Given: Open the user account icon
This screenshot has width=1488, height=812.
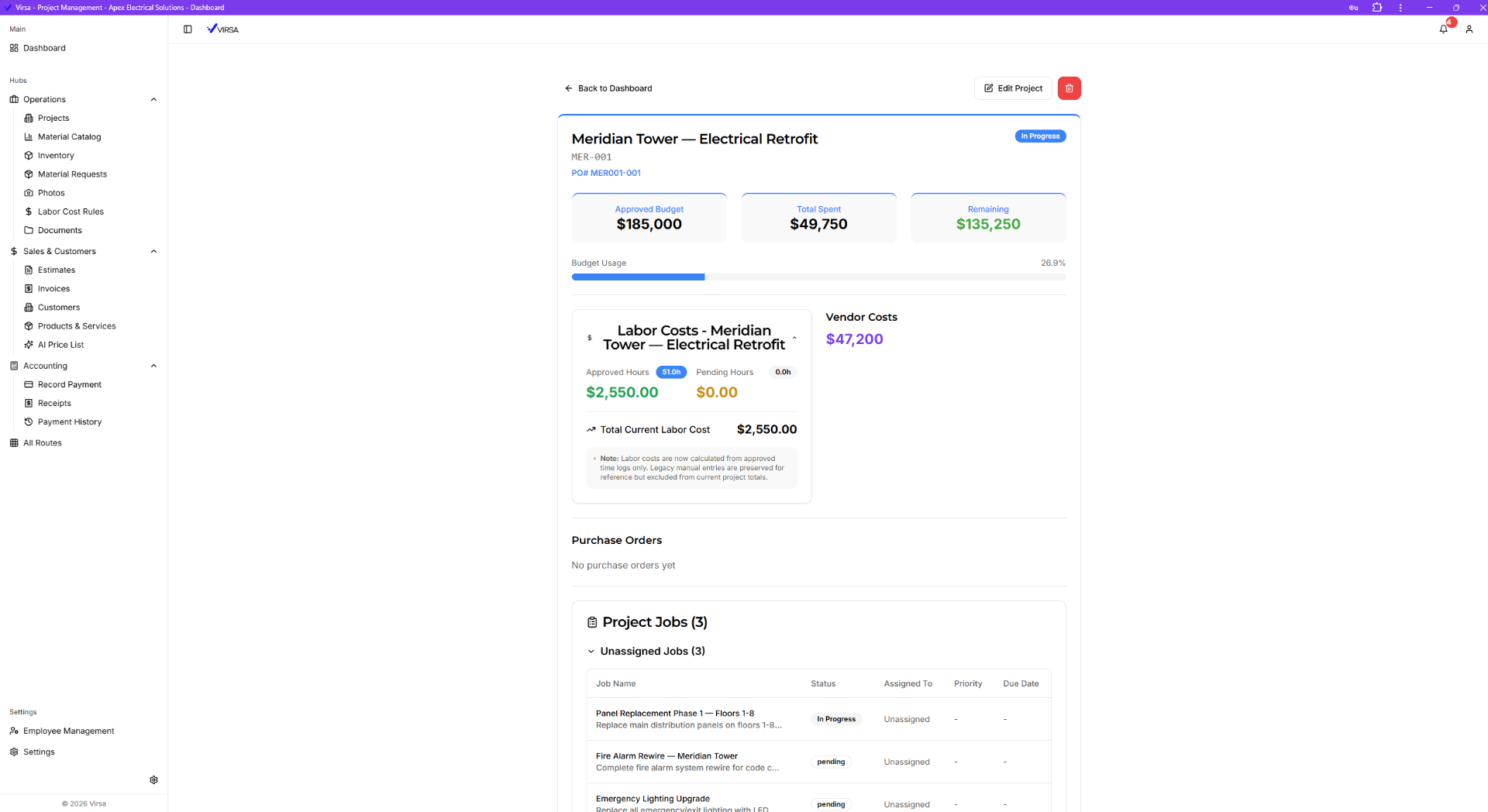Looking at the screenshot, I should (1469, 29).
